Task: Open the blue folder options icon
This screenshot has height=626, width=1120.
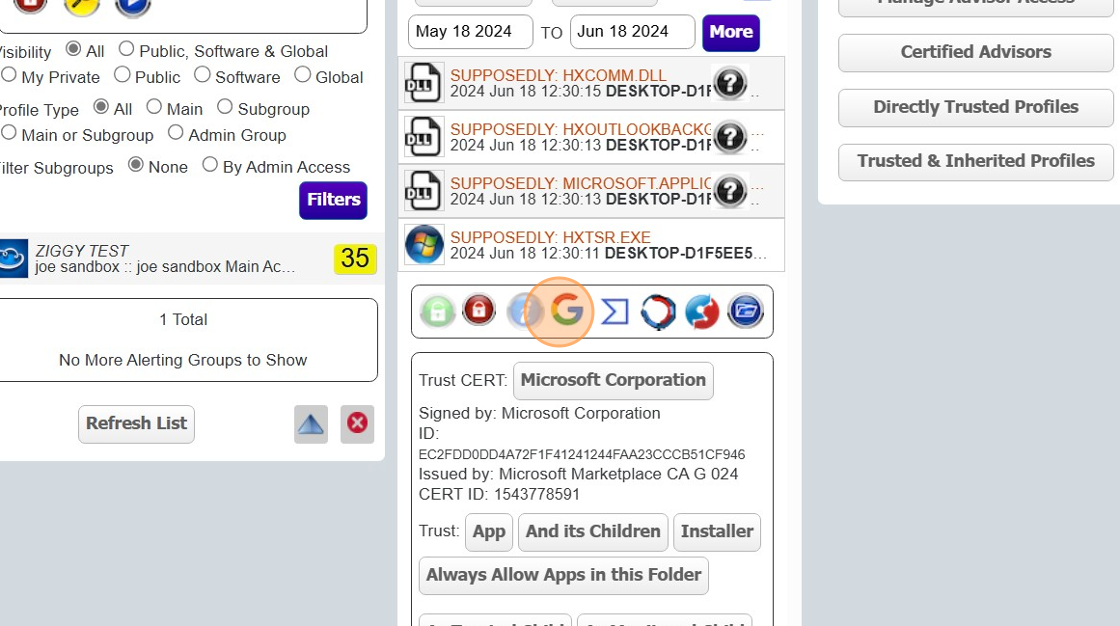Action: [744, 310]
